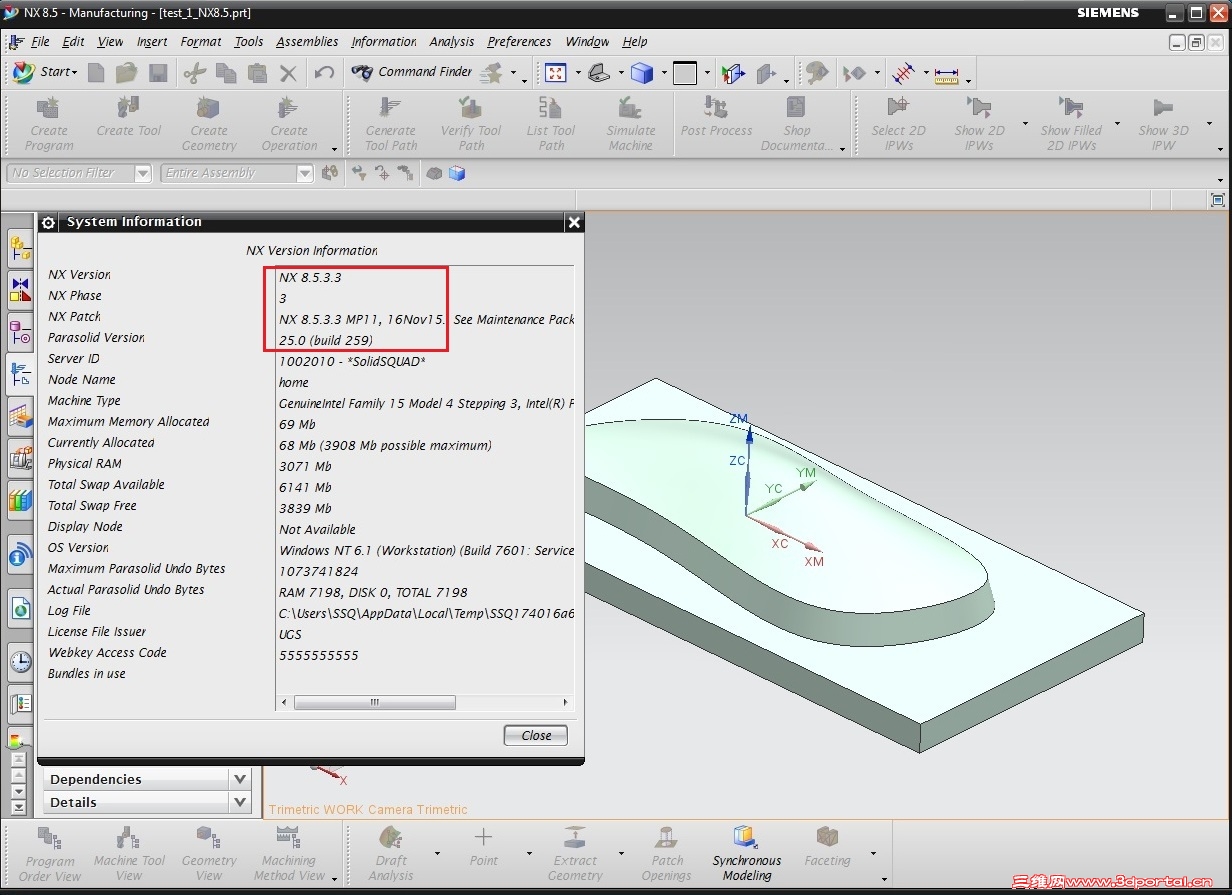The height and width of the screenshot is (895, 1232).
Task: Click the Clip Section view icon
Action: 733,73
